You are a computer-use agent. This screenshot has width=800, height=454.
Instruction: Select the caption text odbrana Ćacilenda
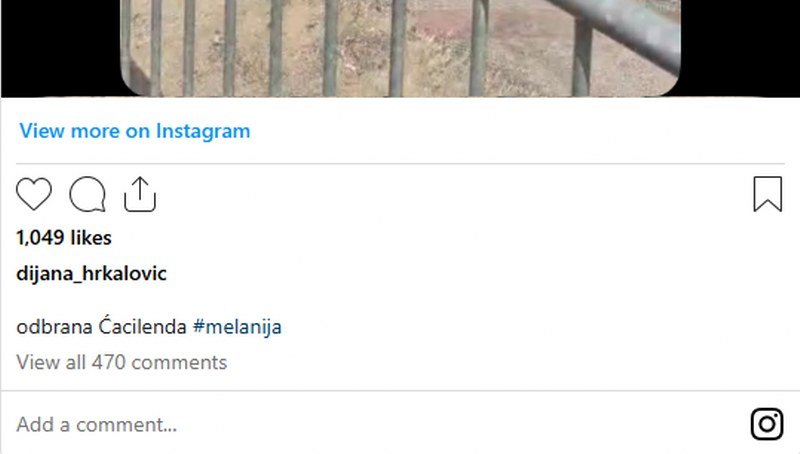tap(101, 326)
